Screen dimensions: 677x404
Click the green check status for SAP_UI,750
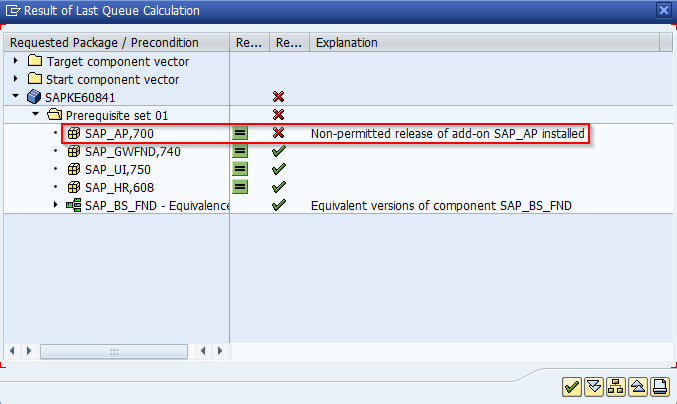click(x=279, y=169)
